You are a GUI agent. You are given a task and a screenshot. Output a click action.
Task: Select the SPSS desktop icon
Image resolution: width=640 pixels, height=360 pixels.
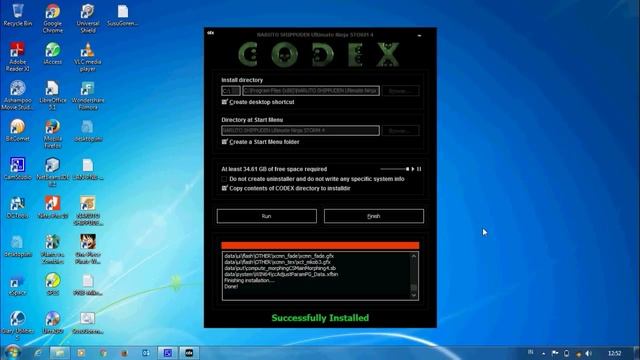click(x=53, y=284)
